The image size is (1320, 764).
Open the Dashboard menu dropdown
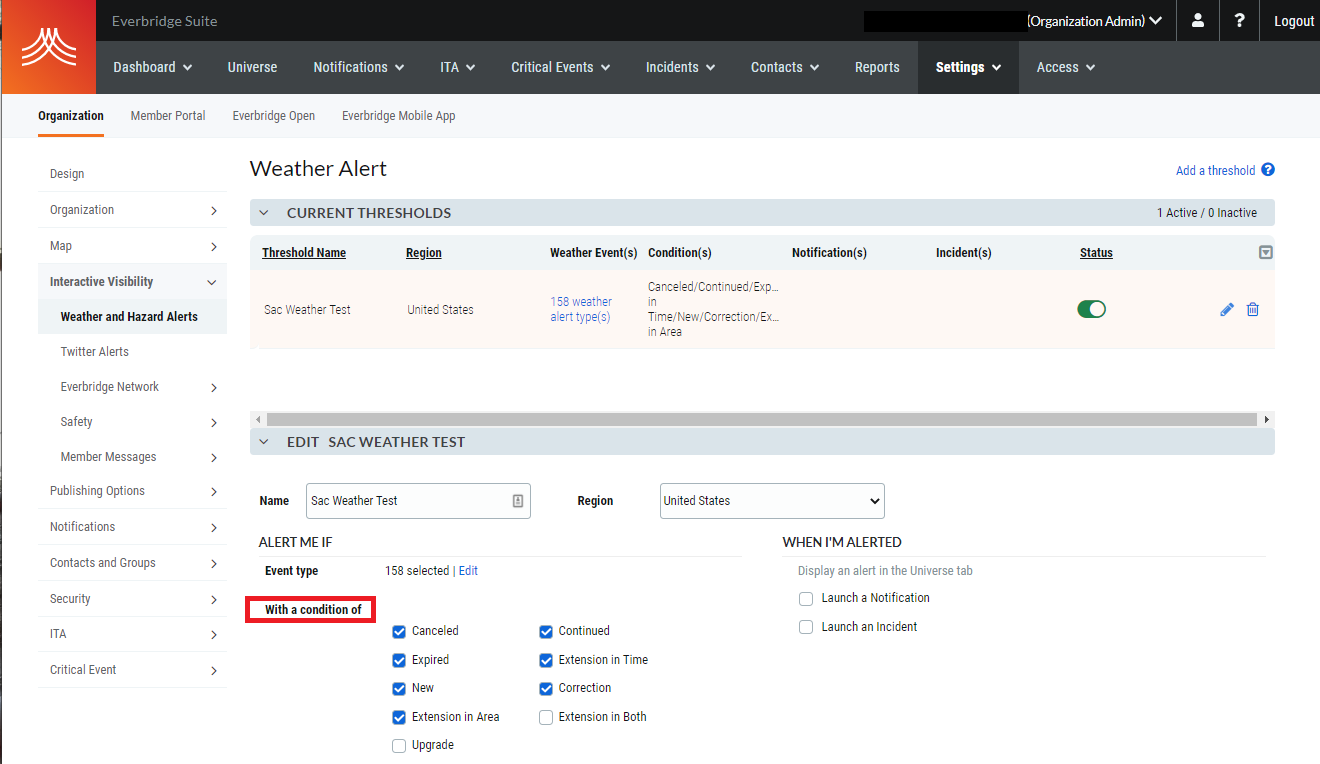153,67
